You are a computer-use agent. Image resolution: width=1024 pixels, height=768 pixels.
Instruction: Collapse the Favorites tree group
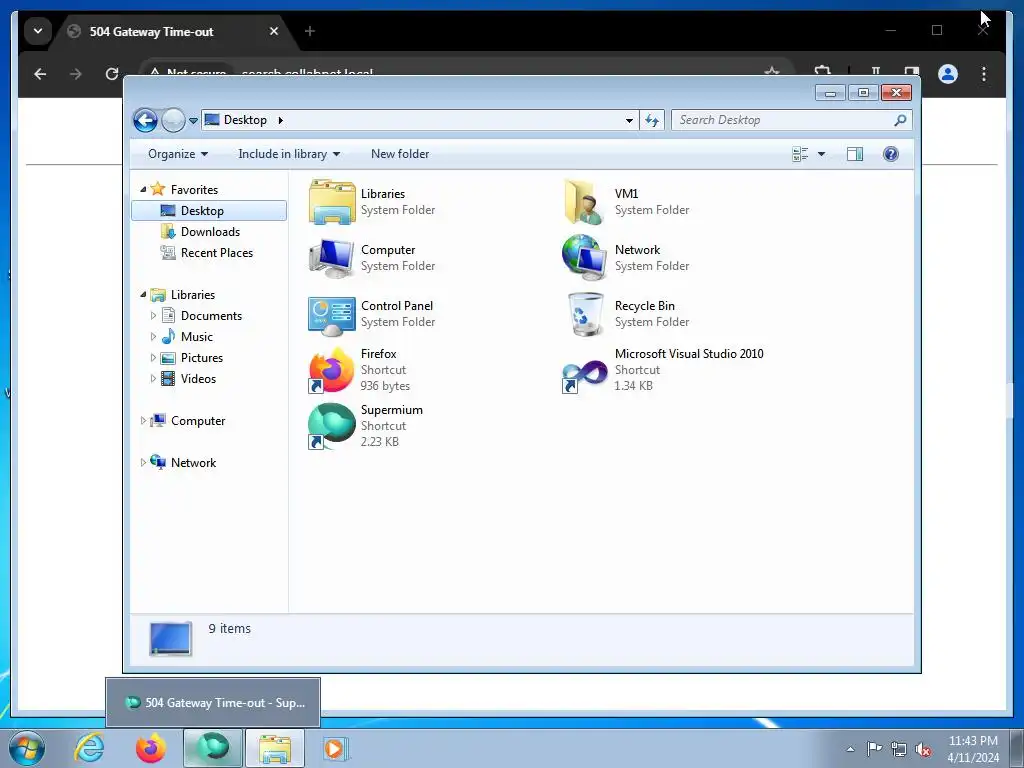143,189
